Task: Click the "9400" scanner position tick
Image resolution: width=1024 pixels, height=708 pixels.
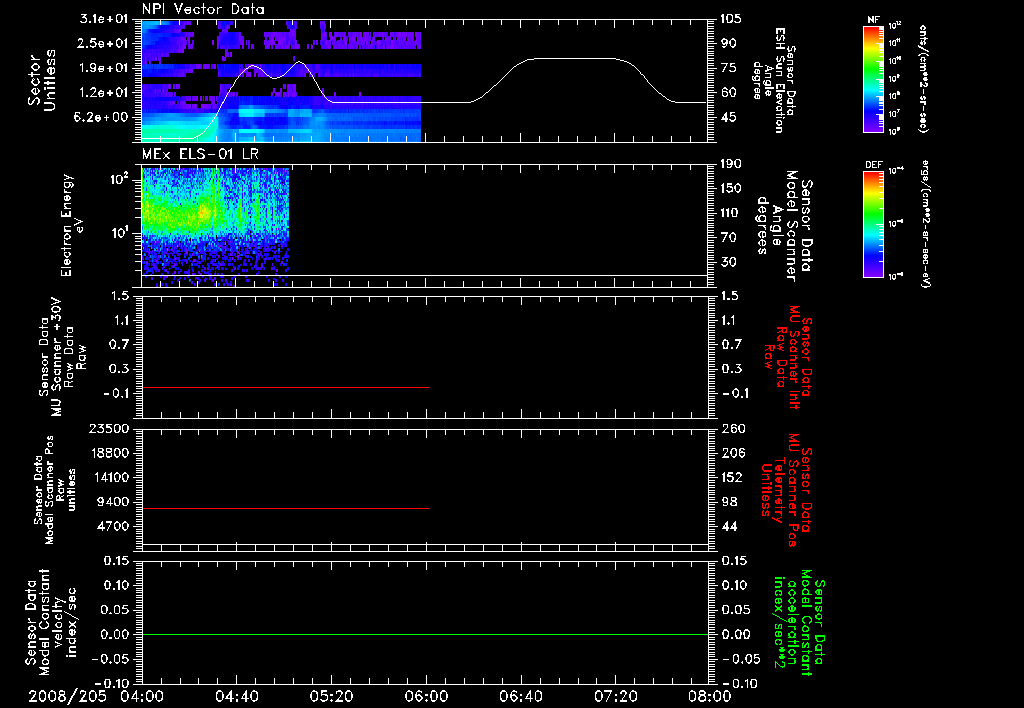Action: [x=114, y=502]
